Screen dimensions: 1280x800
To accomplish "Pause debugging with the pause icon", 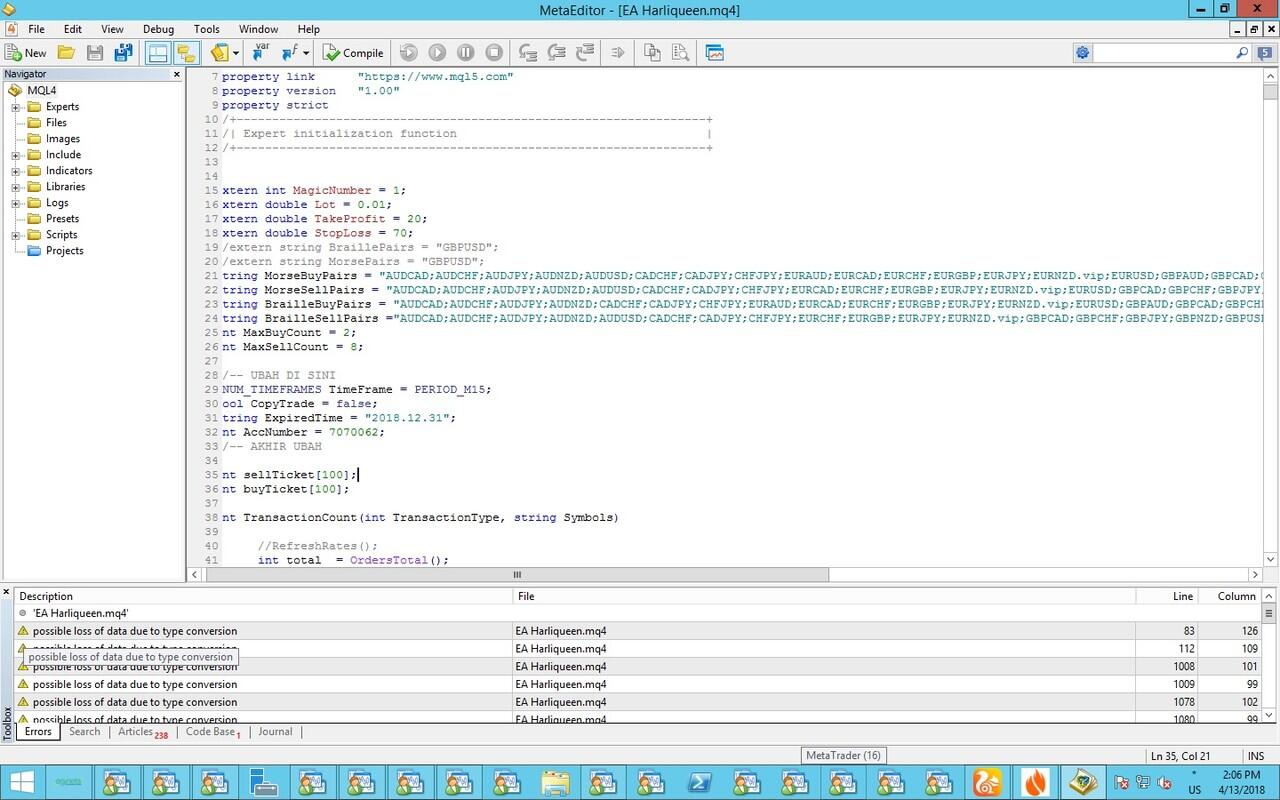I will coord(466,53).
